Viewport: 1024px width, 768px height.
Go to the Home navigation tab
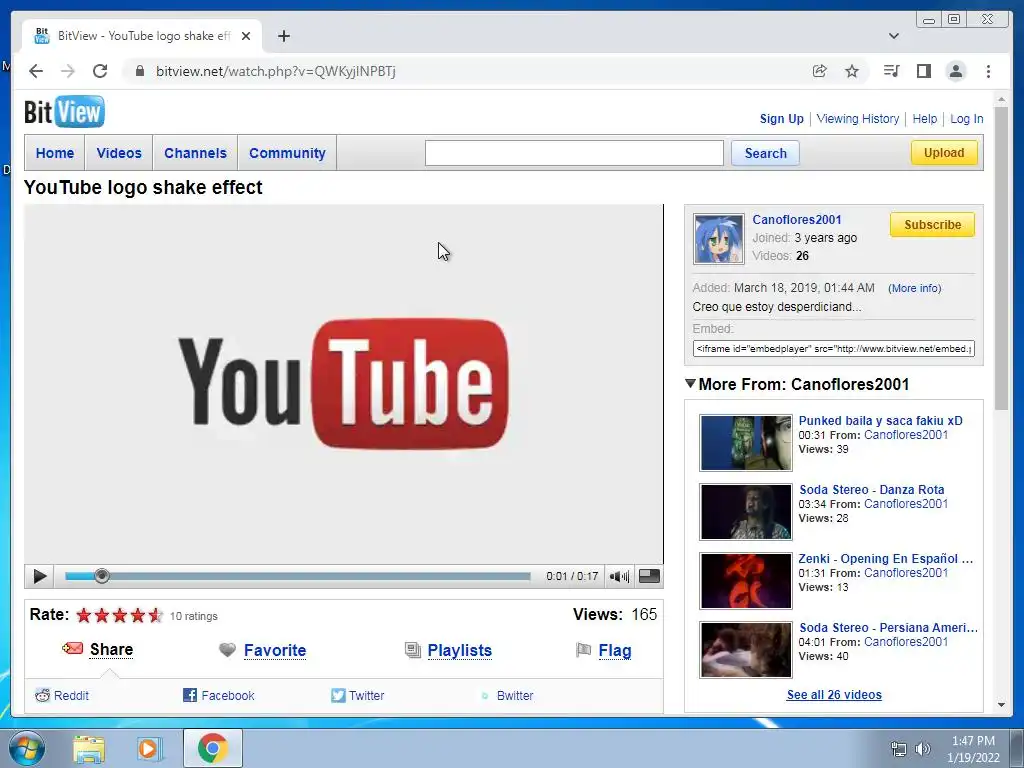click(55, 153)
